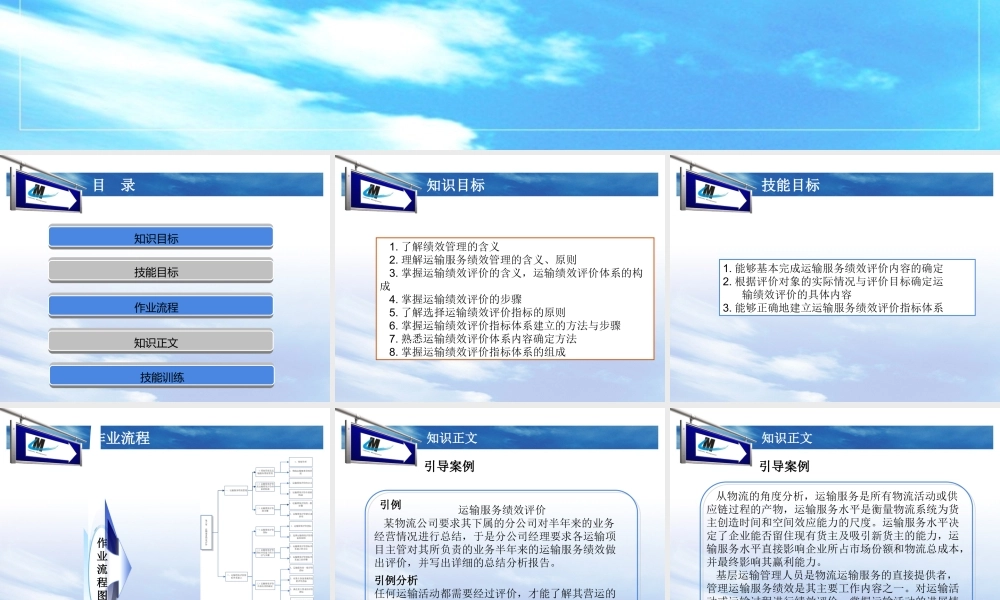Click the 技能目标 button in the table of contents
Image resolution: width=1000 pixels, height=600 pixels.
click(160, 271)
